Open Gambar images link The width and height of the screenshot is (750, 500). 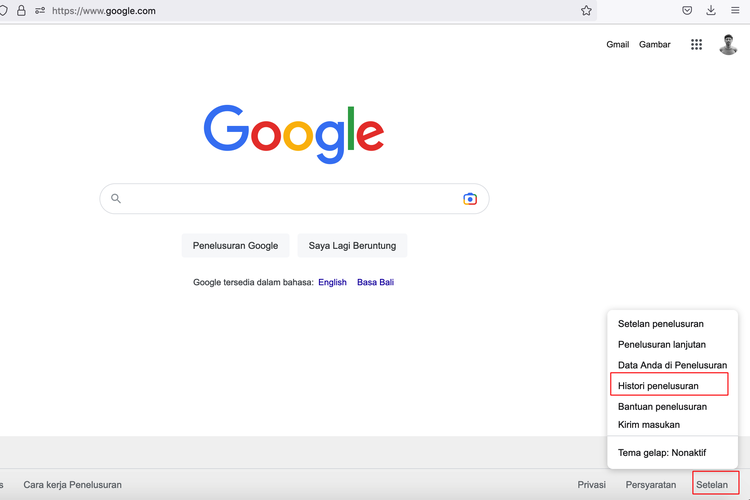click(x=654, y=44)
